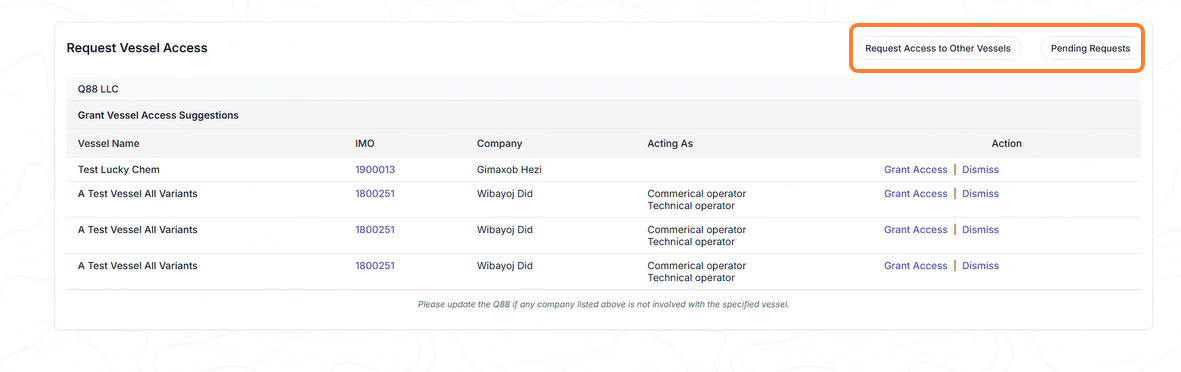Grant Access in the third table row

coord(915,230)
